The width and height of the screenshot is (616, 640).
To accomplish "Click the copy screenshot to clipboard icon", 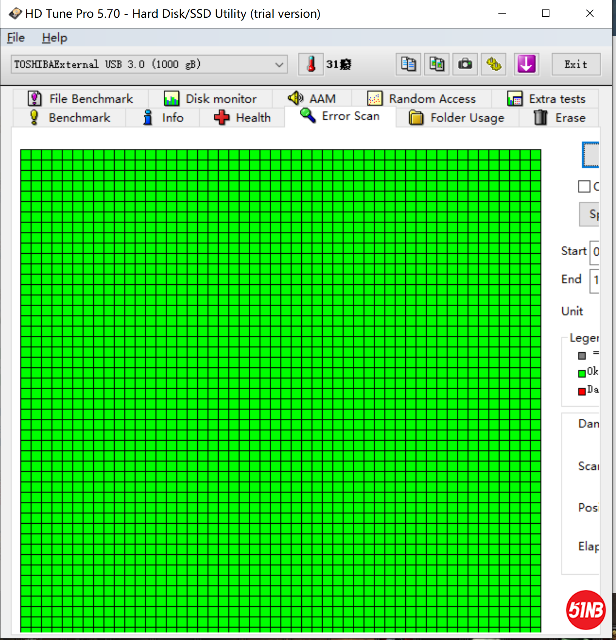I will (x=436, y=64).
